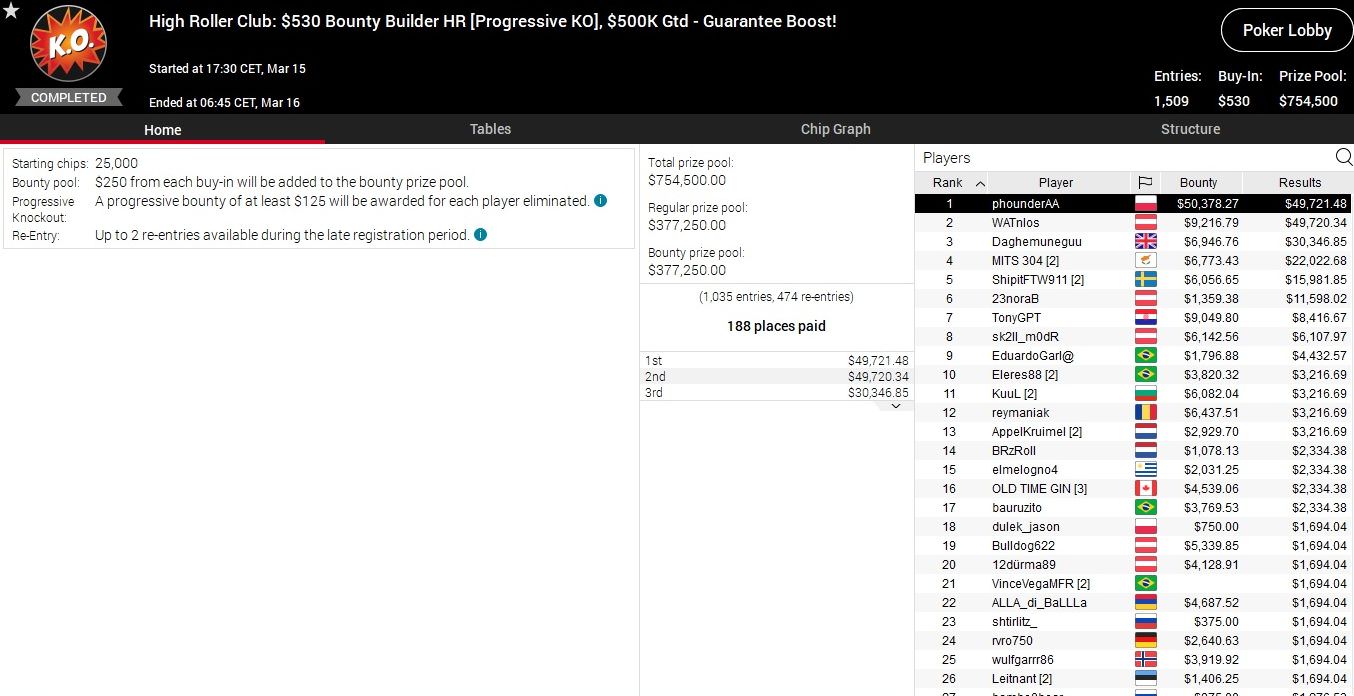Go to the Poker Lobby
1354x696 pixels.
(1286, 30)
